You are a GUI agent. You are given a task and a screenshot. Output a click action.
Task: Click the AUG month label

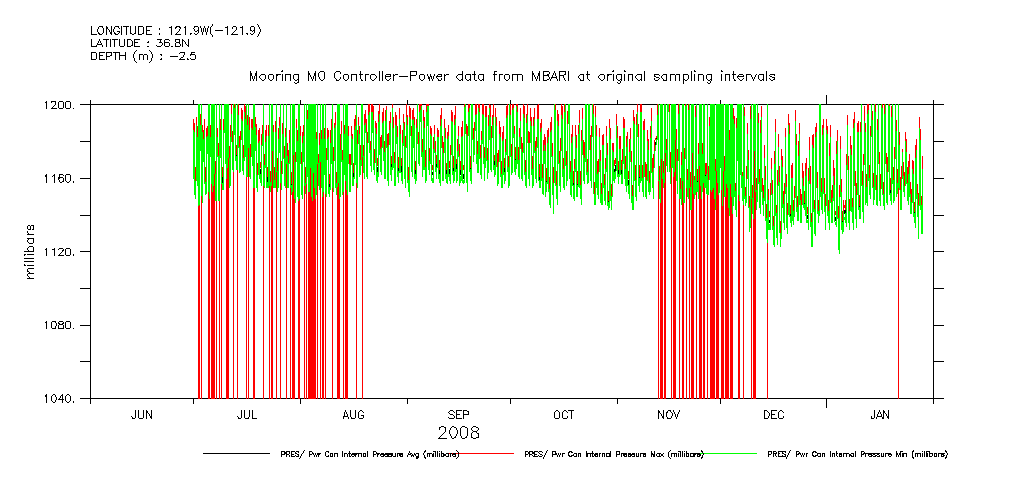point(353,414)
